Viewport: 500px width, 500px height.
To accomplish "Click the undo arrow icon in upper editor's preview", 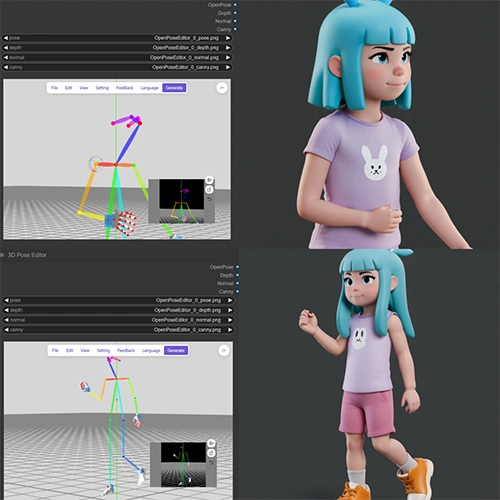I will click(x=209, y=199).
